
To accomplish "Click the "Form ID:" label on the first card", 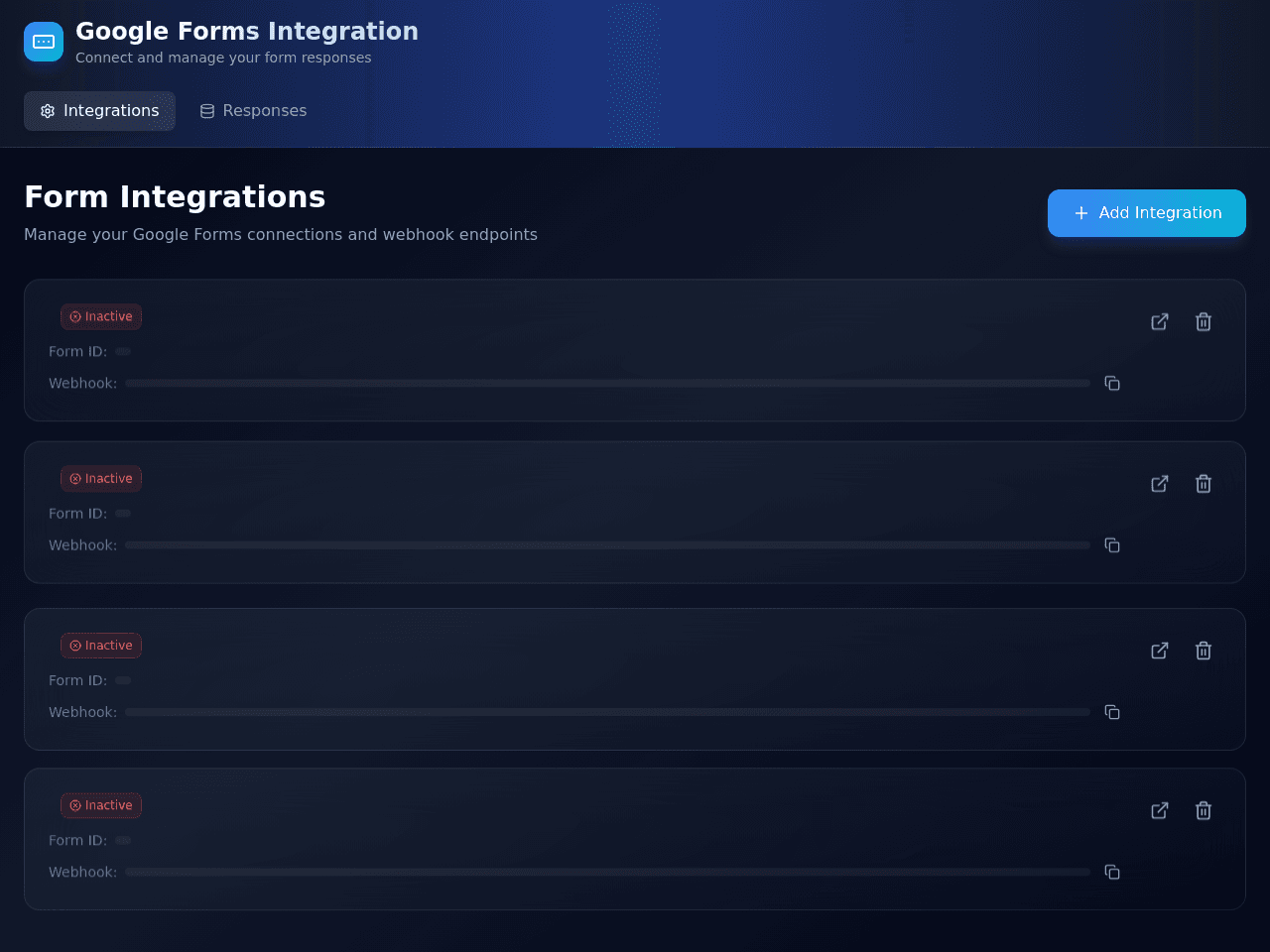I will point(77,352).
